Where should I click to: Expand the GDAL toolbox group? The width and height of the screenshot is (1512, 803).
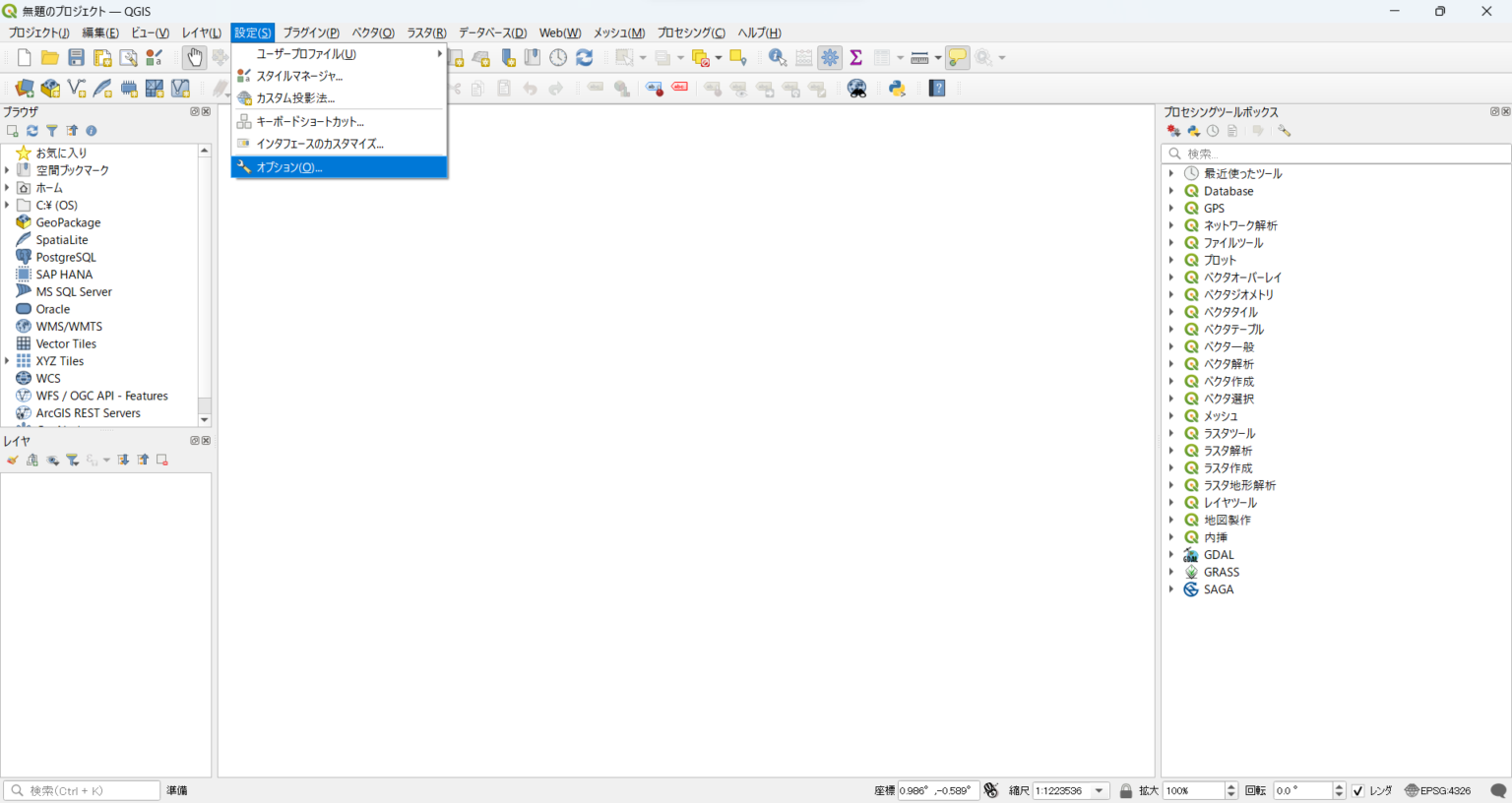[1171, 555]
